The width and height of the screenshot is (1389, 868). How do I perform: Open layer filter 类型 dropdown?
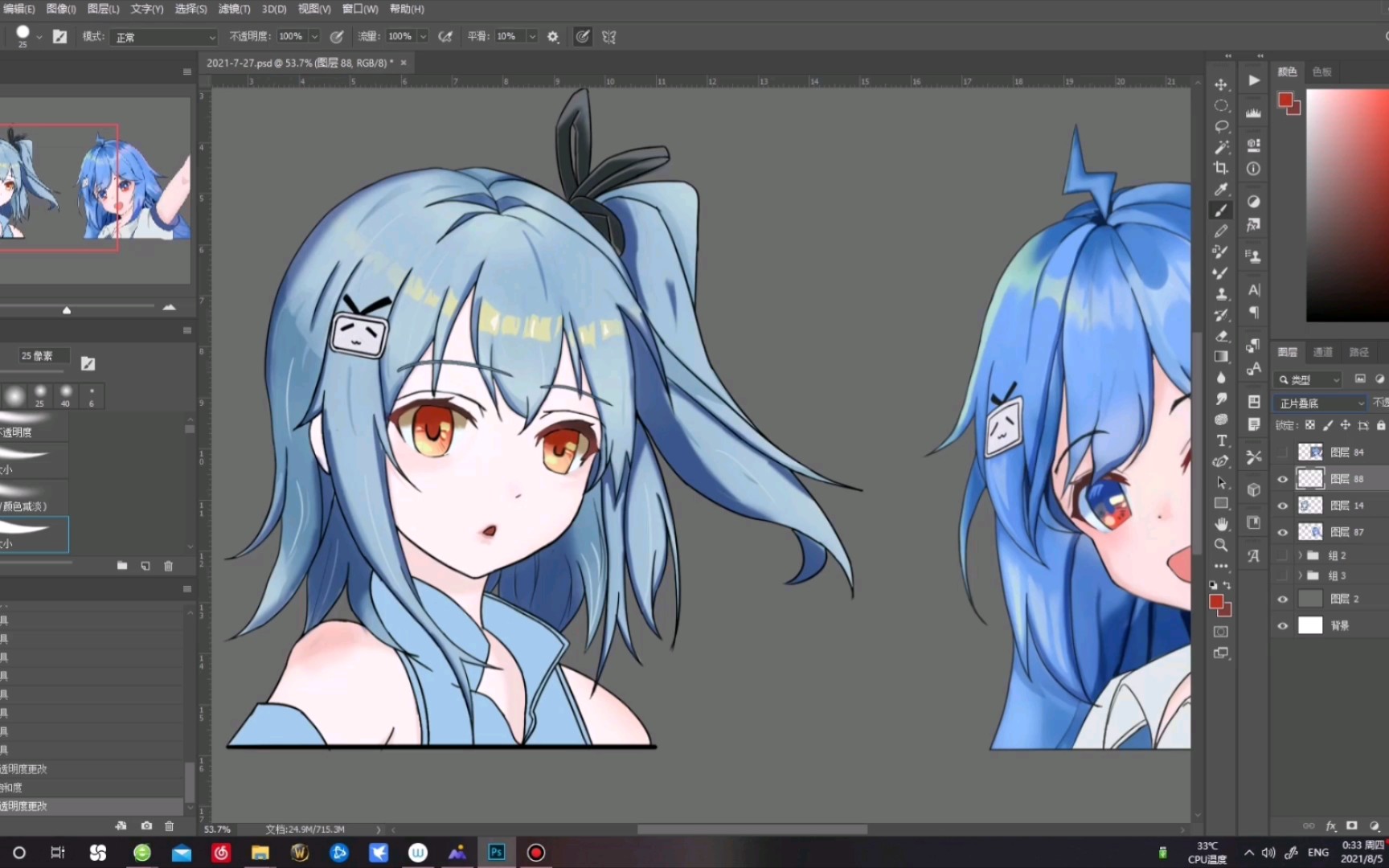1309,379
